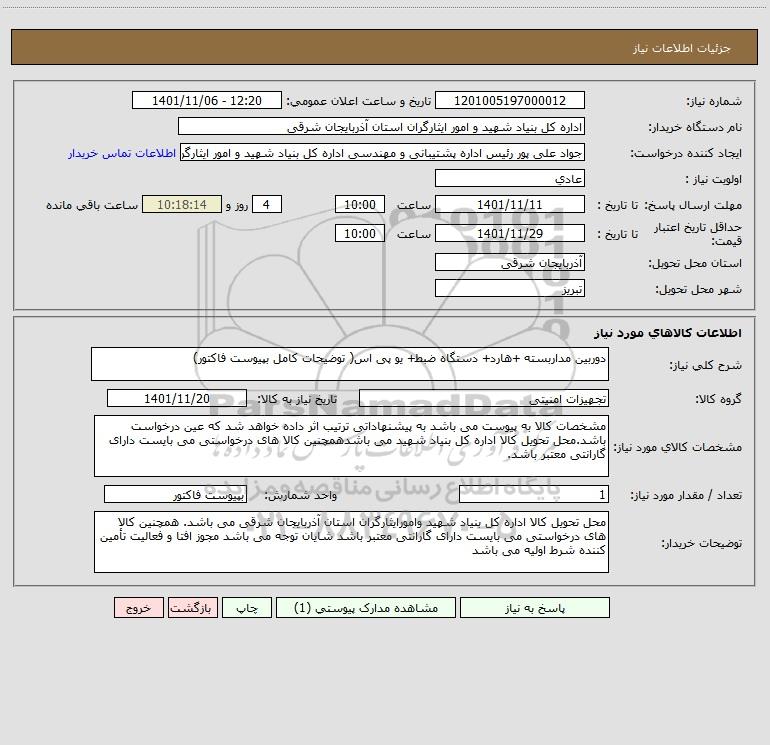
Task: Click the گروه کالا label
Action: (x=718, y=399)
